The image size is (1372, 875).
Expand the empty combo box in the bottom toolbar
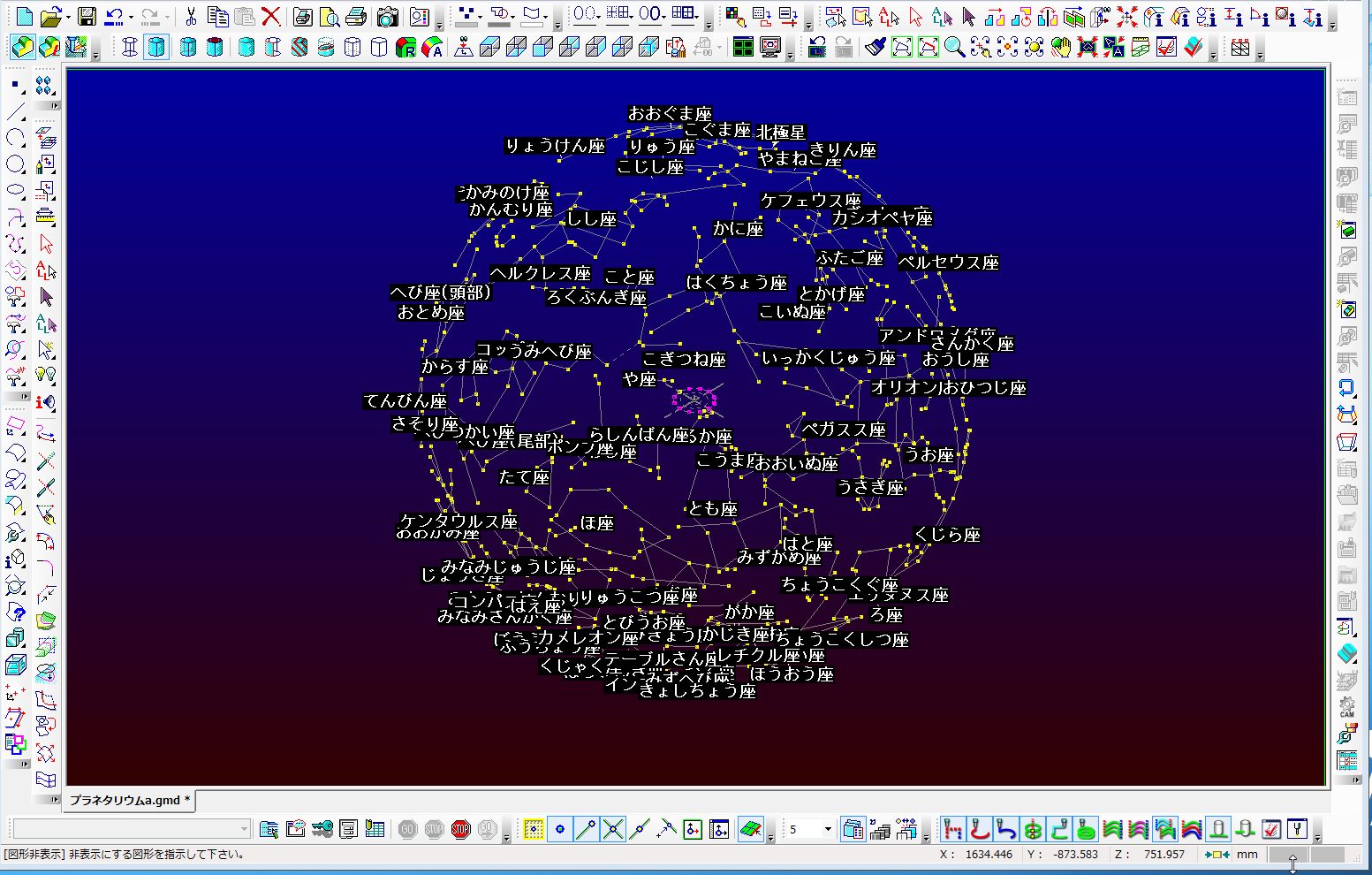coord(245,829)
